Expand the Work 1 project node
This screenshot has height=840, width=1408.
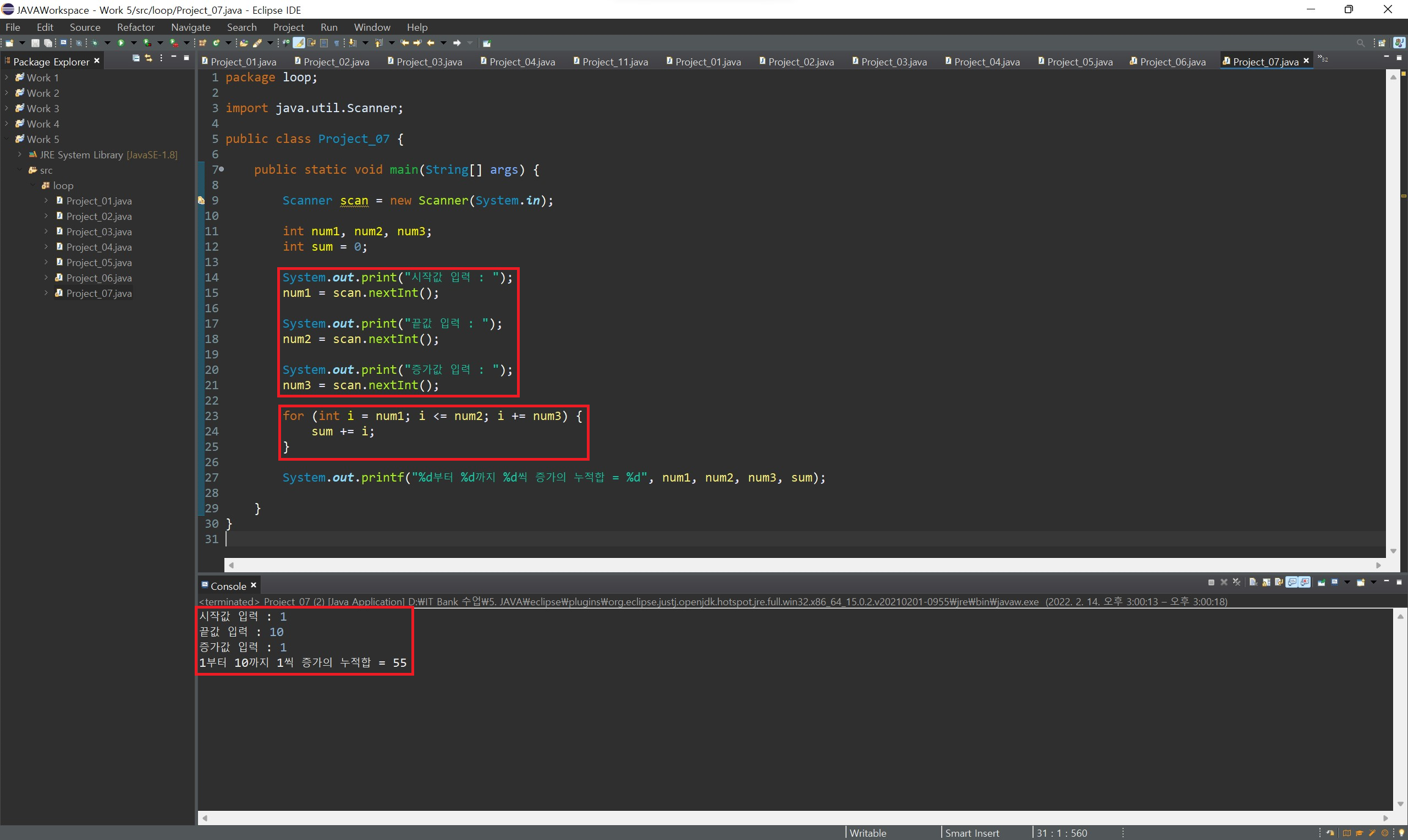(7, 78)
